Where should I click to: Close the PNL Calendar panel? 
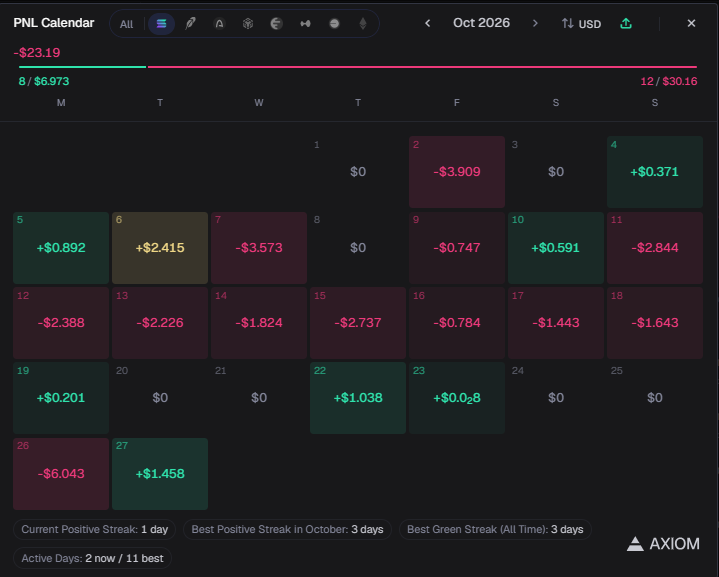(x=691, y=23)
